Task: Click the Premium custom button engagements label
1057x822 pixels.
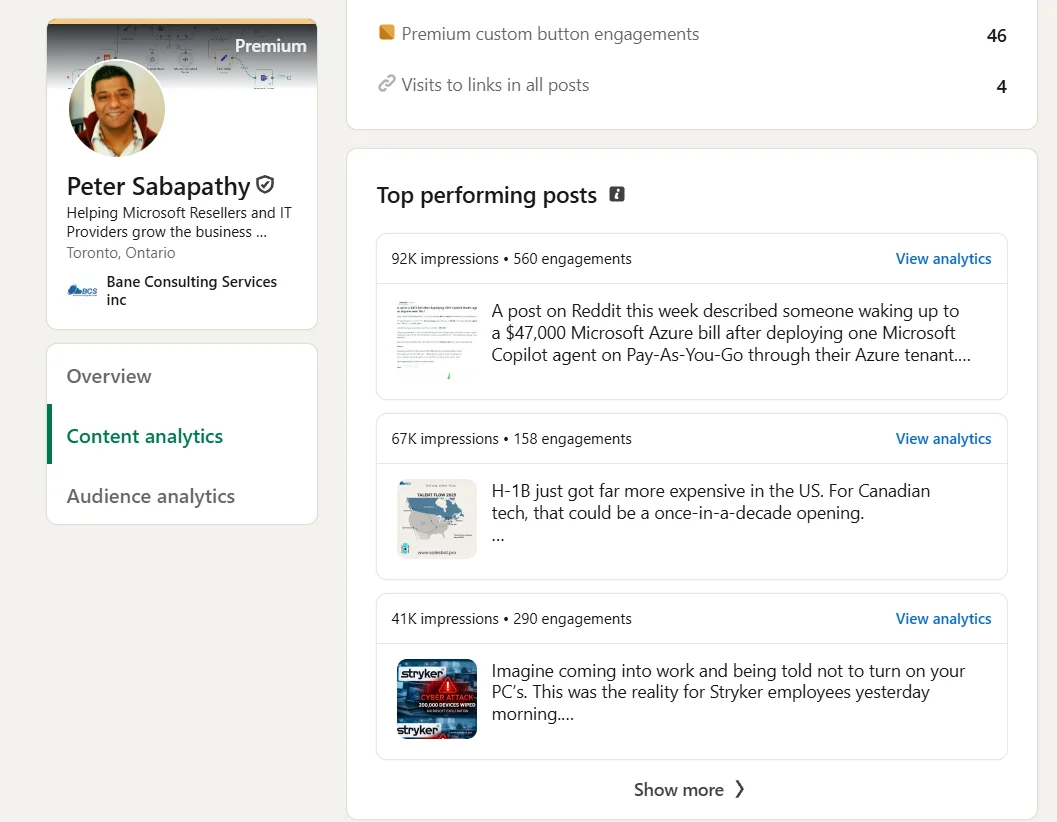Action: [550, 34]
